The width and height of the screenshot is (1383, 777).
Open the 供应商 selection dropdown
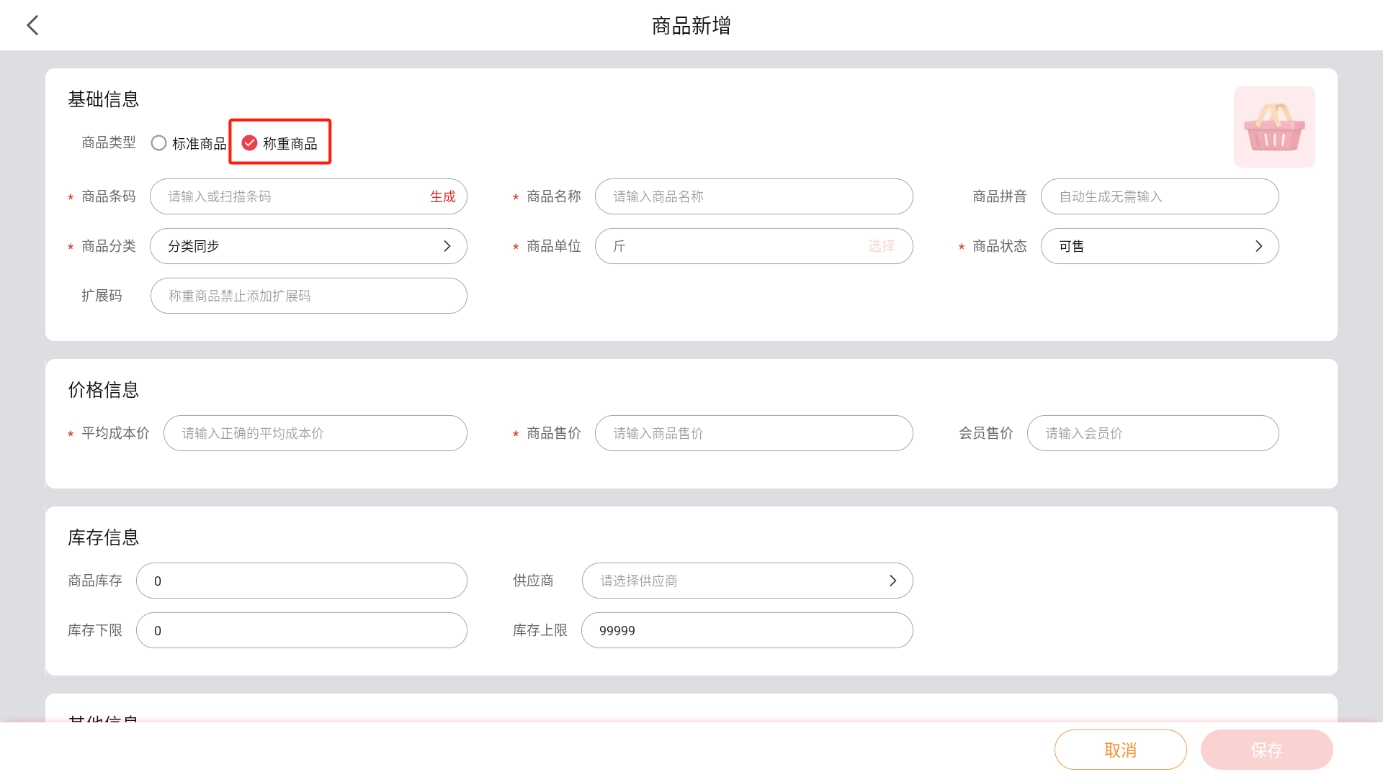[747, 581]
